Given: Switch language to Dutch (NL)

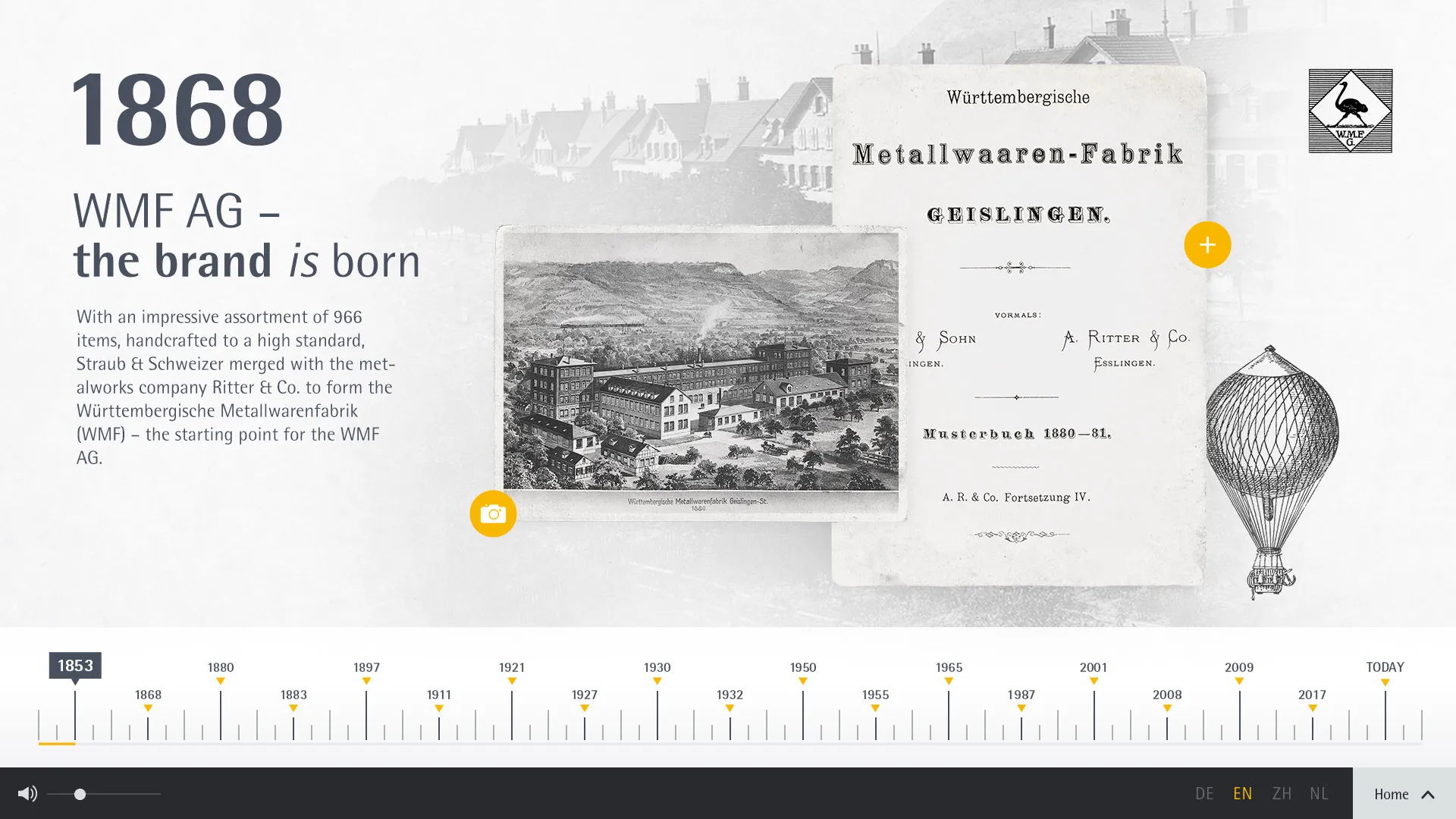Looking at the screenshot, I should [x=1319, y=794].
